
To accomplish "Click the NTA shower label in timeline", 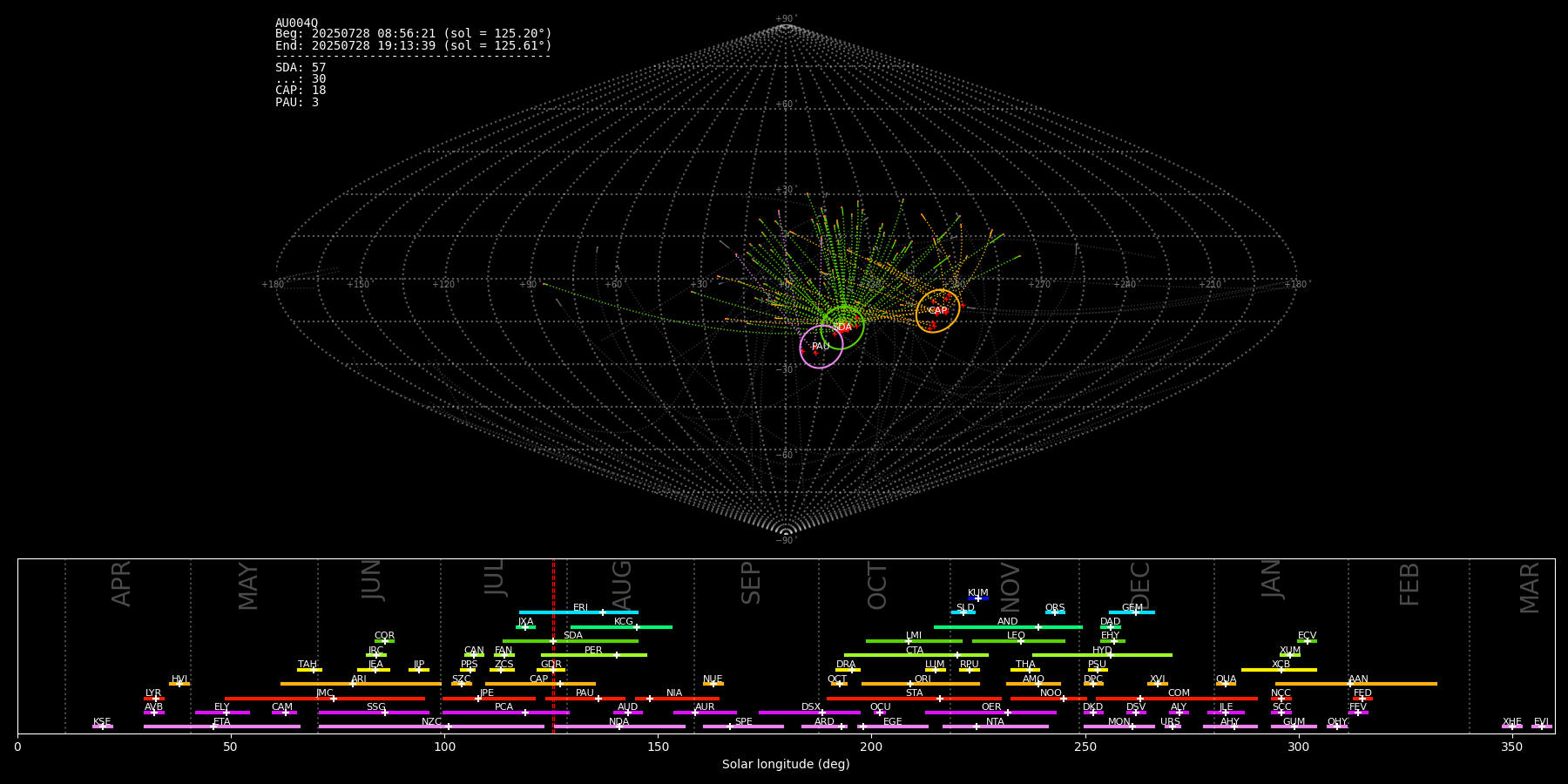I will click(x=995, y=722).
